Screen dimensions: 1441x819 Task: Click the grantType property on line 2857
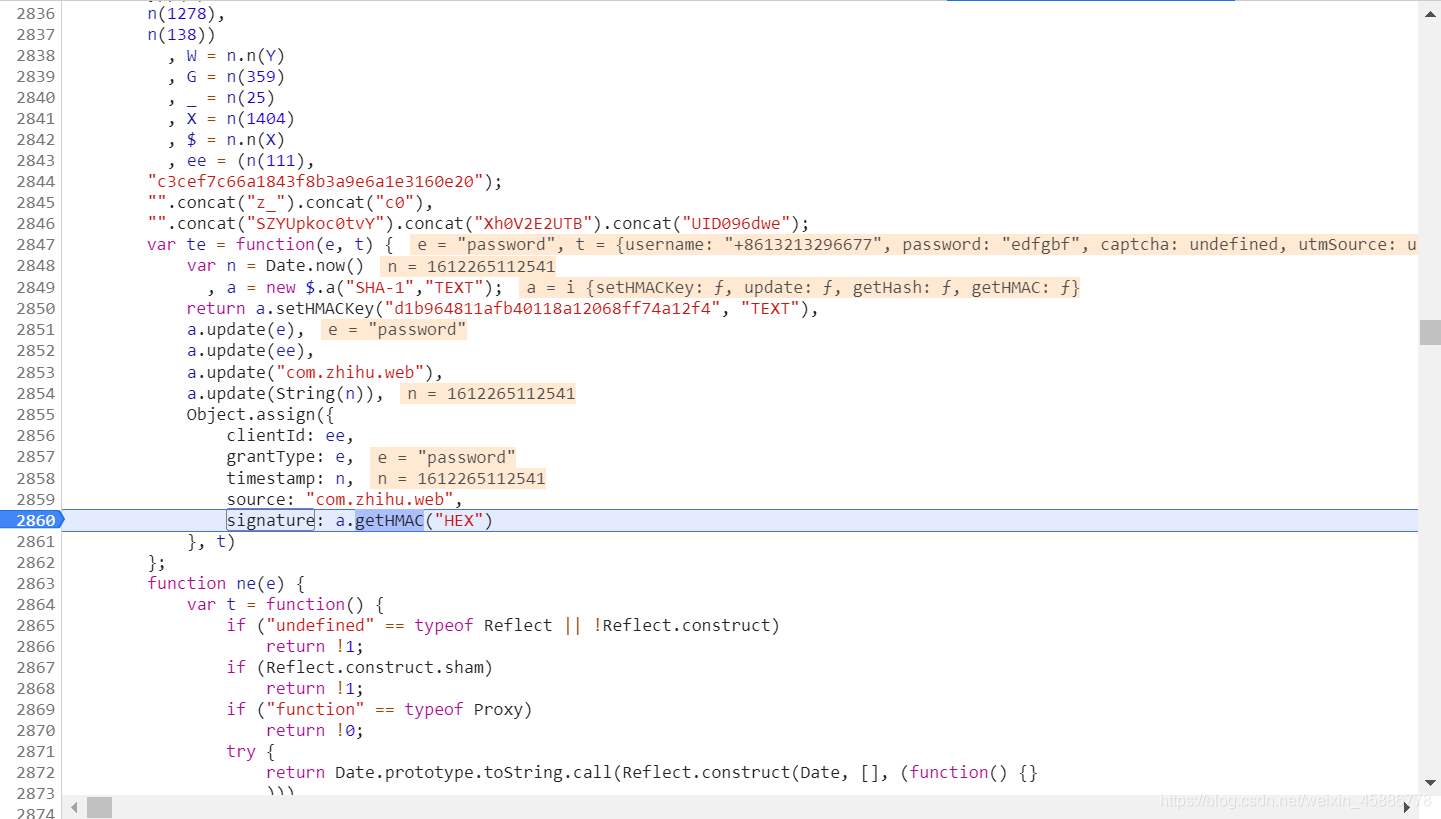pyautogui.click(x=270, y=456)
